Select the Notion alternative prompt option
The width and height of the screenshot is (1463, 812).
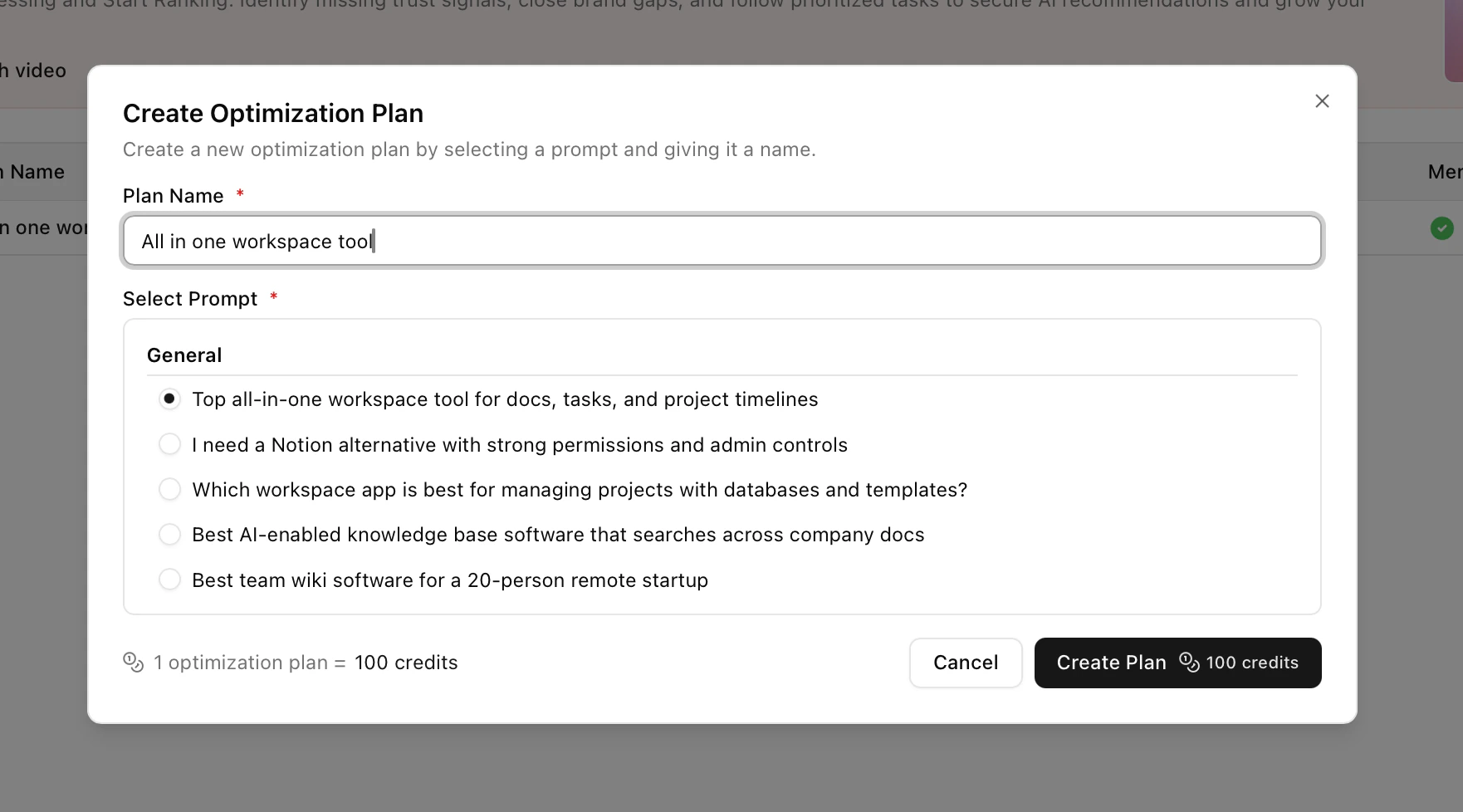click(x=169, y=444)
